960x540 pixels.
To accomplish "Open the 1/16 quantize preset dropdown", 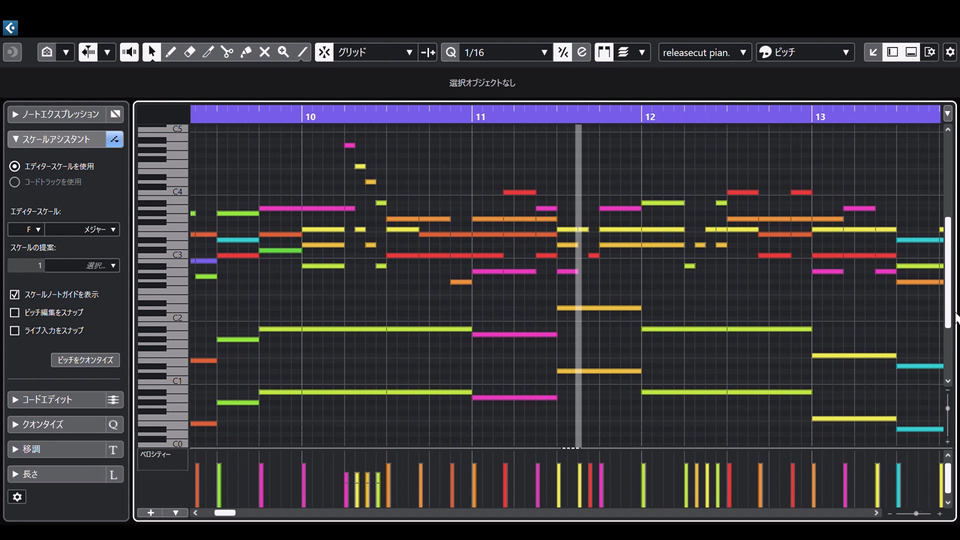I will 505,52.
